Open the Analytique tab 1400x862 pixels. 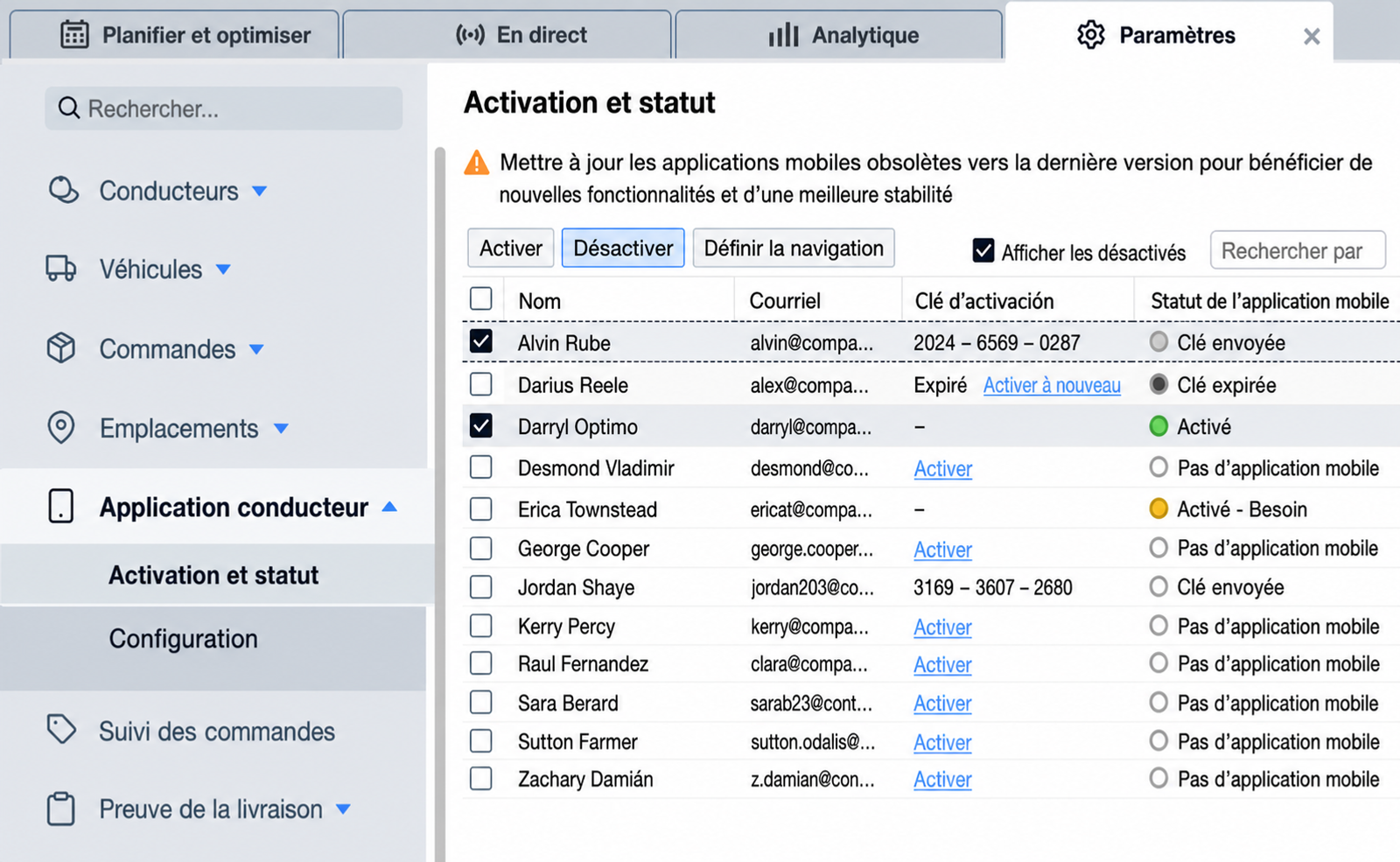point(838,35)
